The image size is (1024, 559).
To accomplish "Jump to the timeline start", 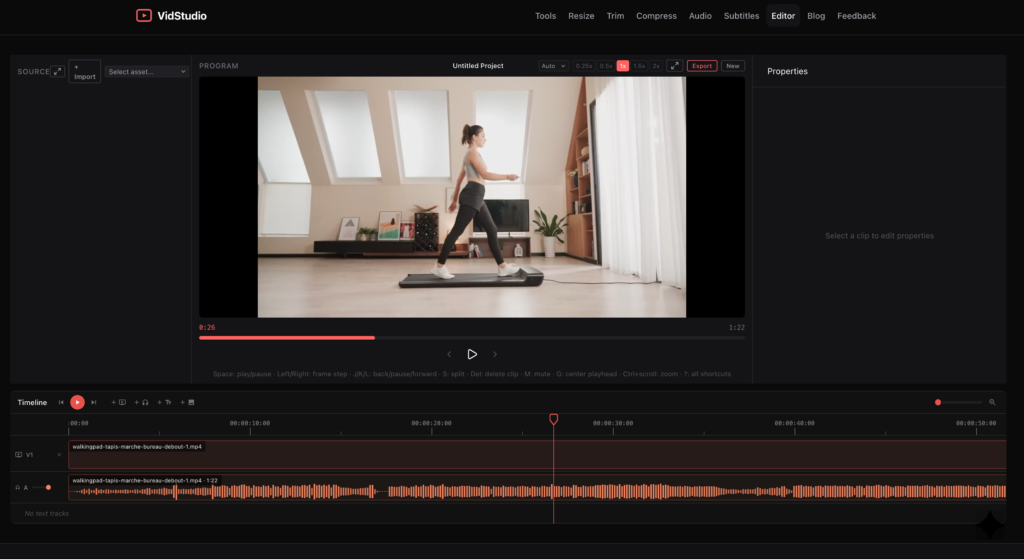I will click(61, 402).
